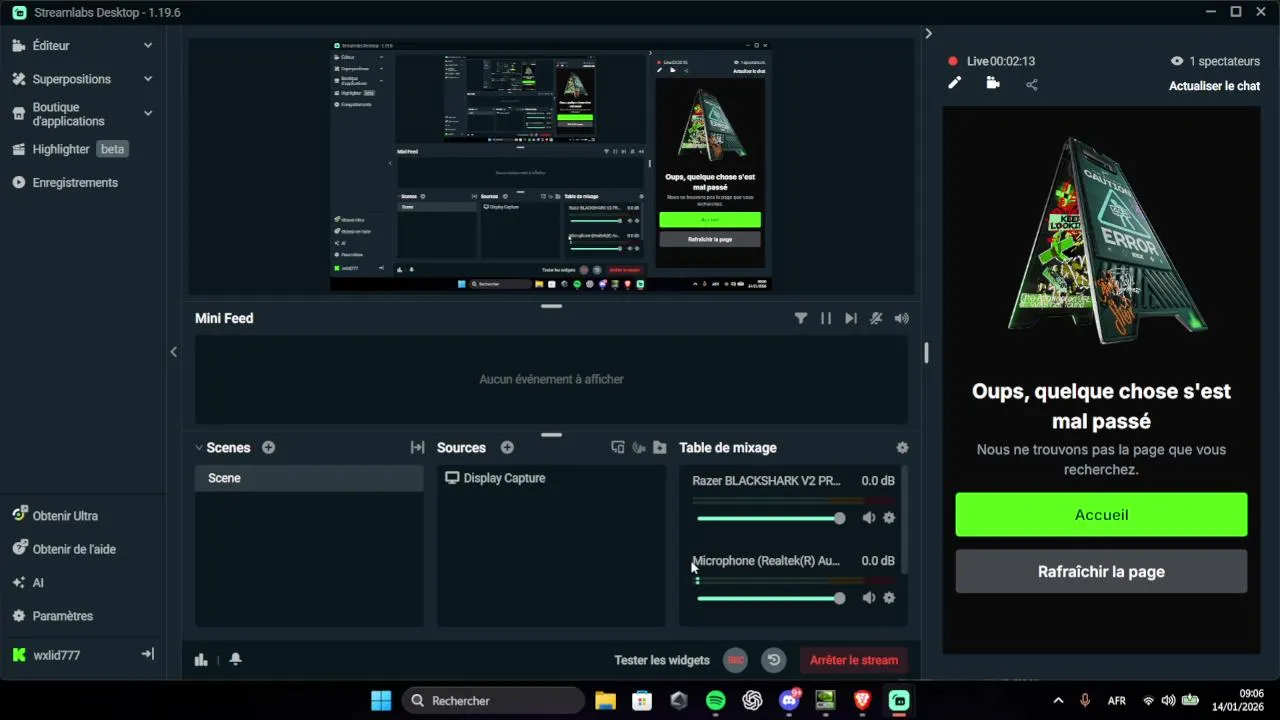Open Discord from the taskbar
The height and width of the screenshot is (720, 1280).
click(789, 700)
